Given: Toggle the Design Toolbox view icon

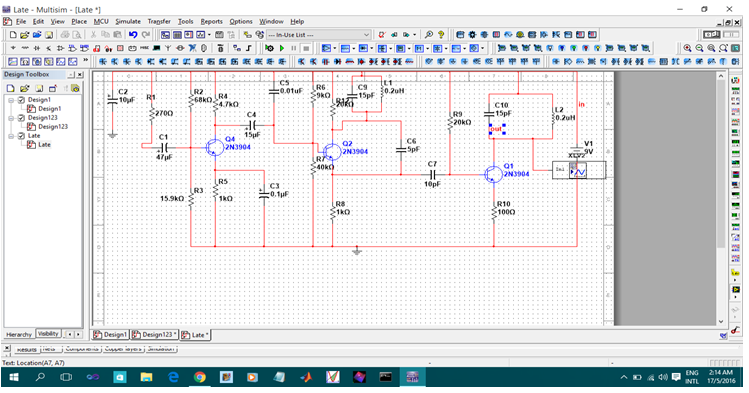Looking at the screenshot, I should [x=165, y=35].
